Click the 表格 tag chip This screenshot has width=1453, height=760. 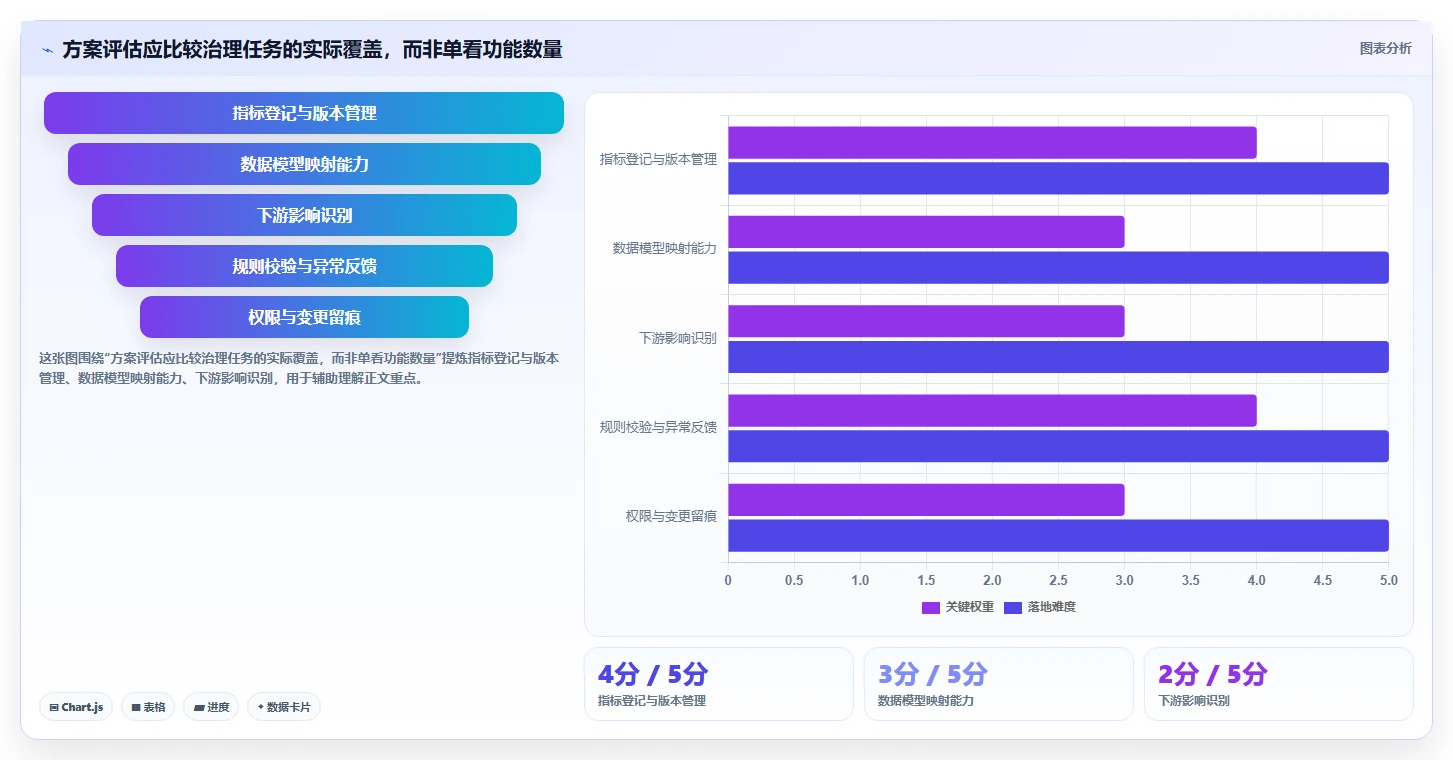pos(148,707)
